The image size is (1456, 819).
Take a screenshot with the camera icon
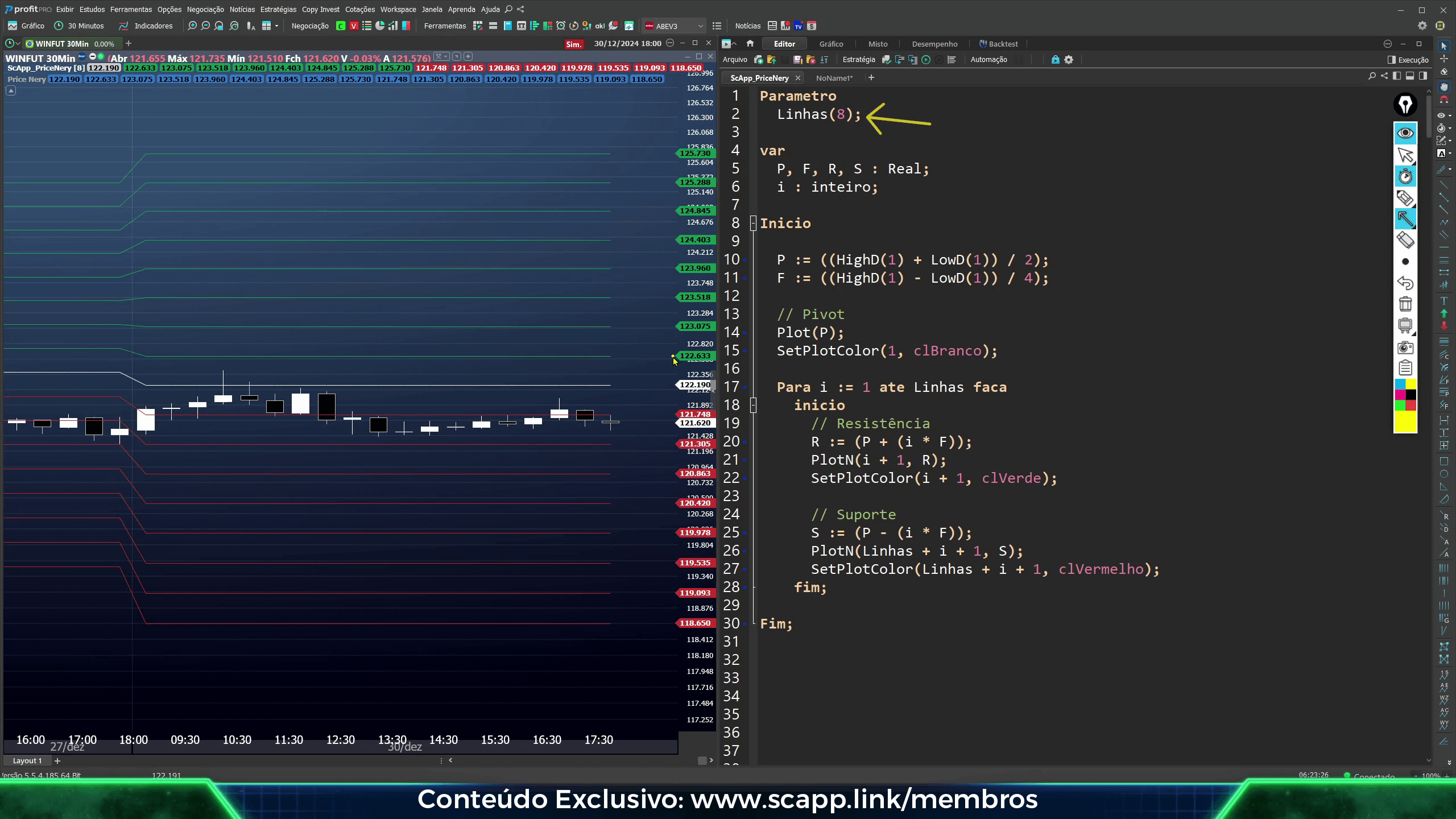[x=1405, y=347]
